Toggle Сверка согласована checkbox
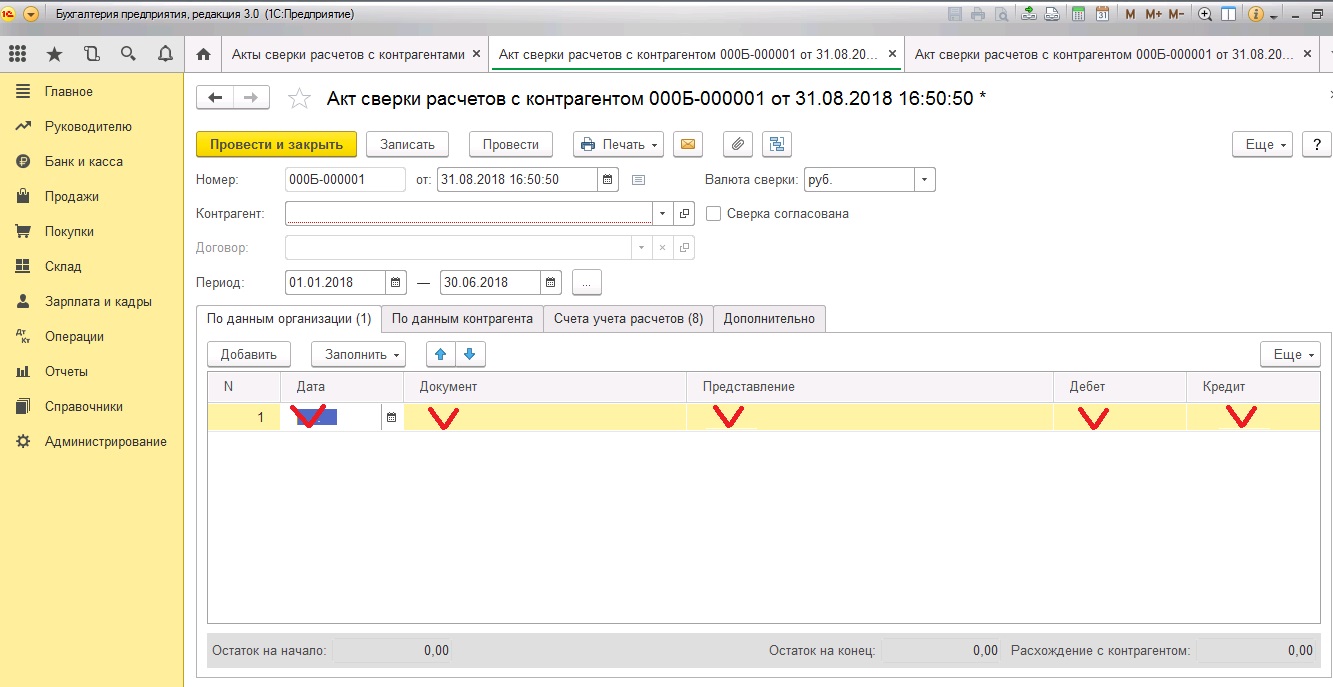 [714, 213]
